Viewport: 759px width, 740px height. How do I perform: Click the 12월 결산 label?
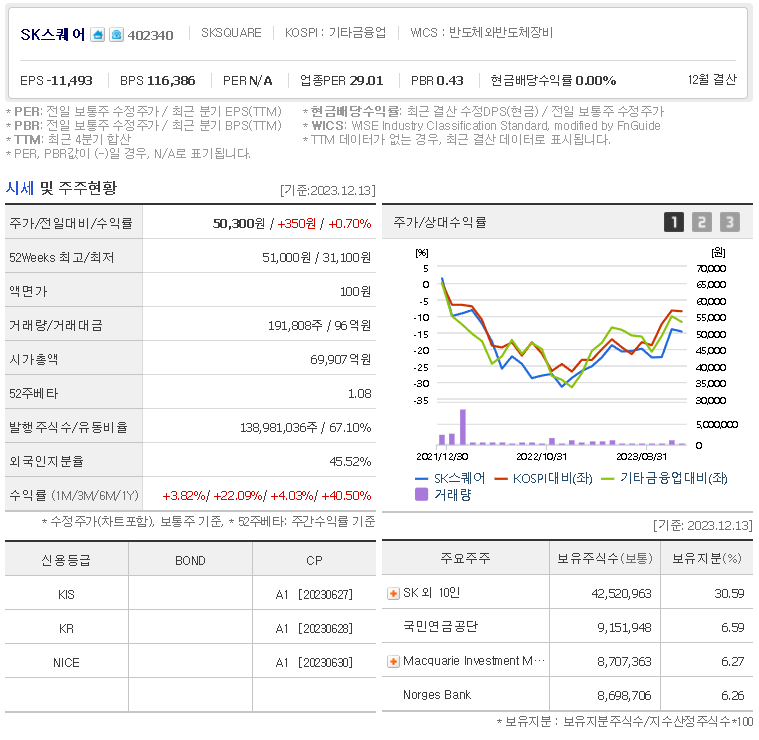tap(712, 79)
